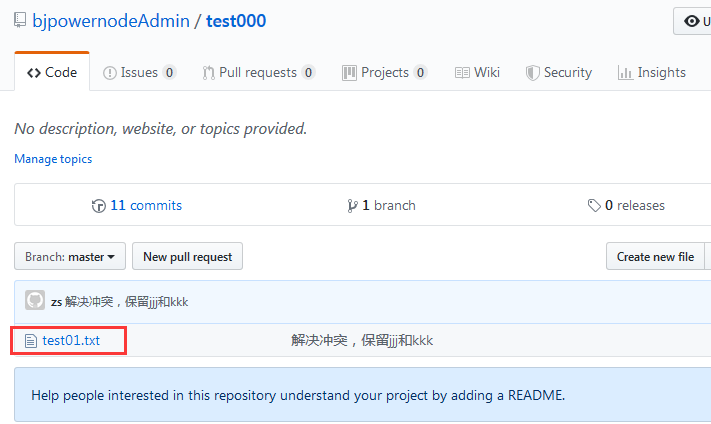
Task: Click the Manage topics link
Action: (53, 159)
